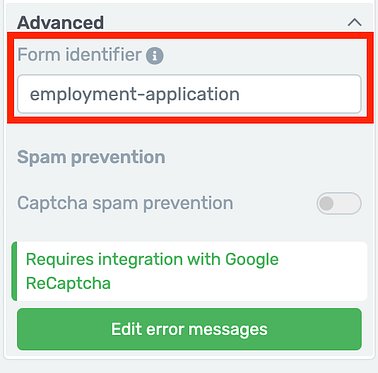
Task: Click the word ReCaptcha in the notice
Action: (x=68, y=283)
